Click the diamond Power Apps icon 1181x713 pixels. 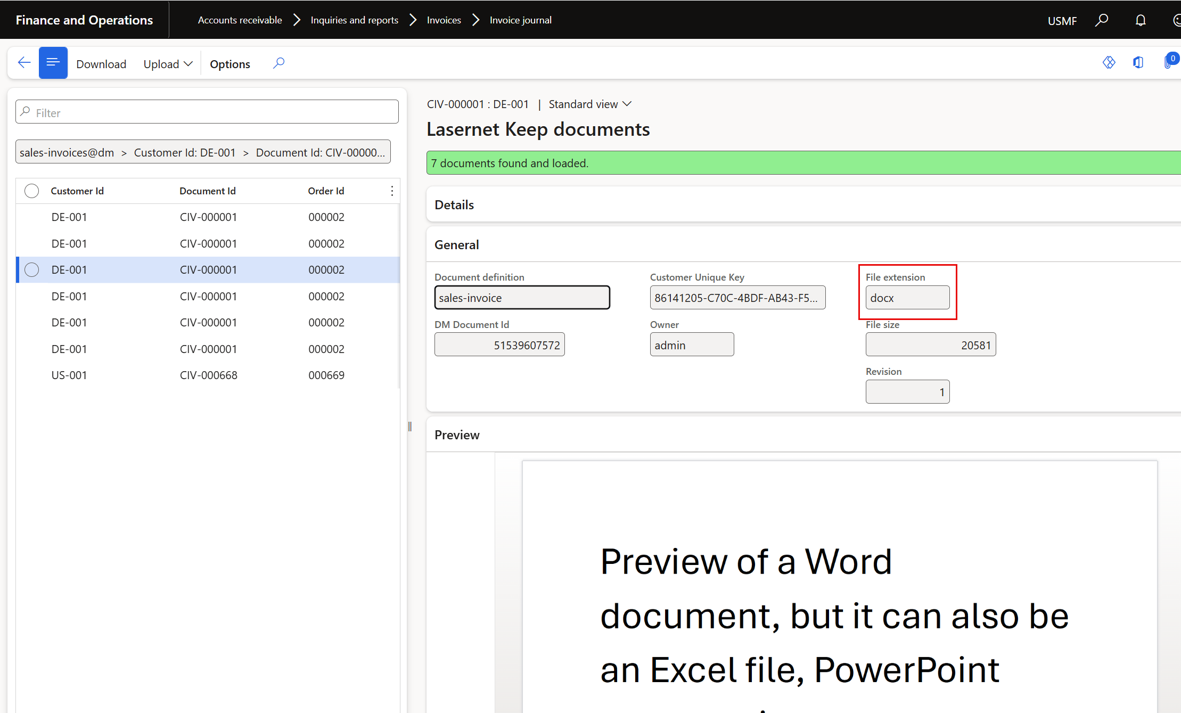tap(1109, 63)
